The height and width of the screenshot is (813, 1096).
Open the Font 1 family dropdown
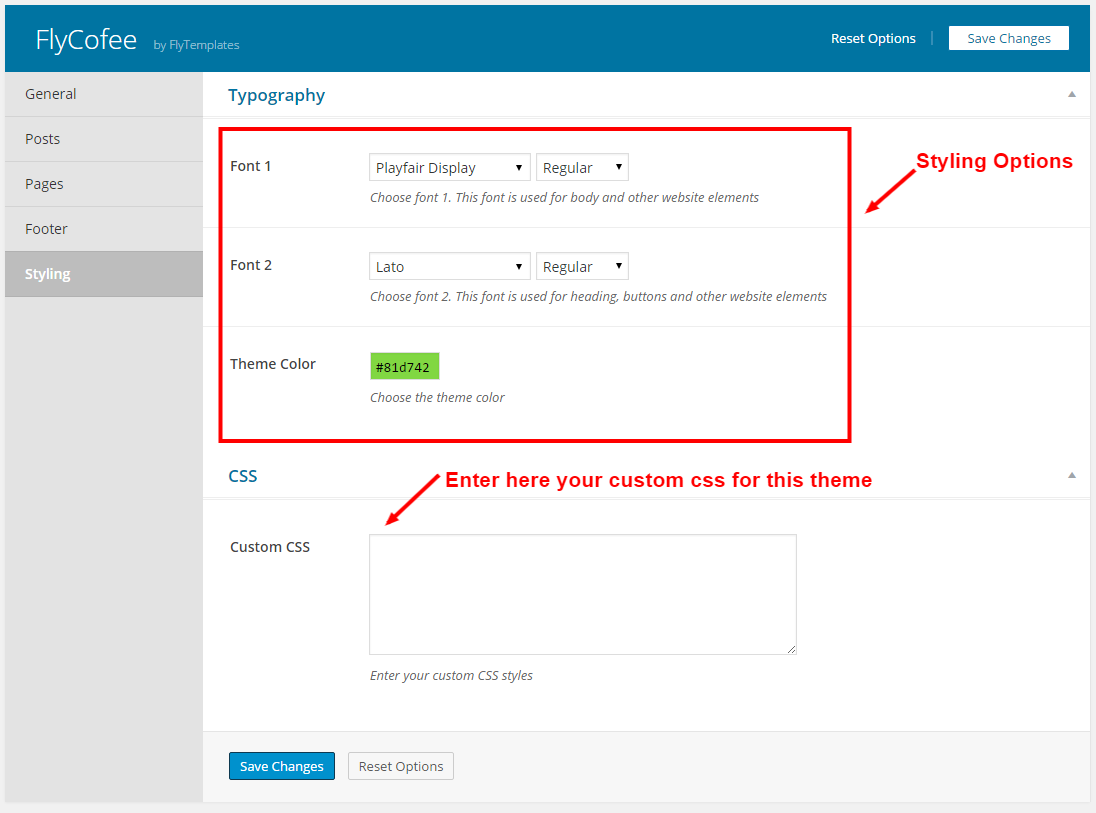coord(449,168)
